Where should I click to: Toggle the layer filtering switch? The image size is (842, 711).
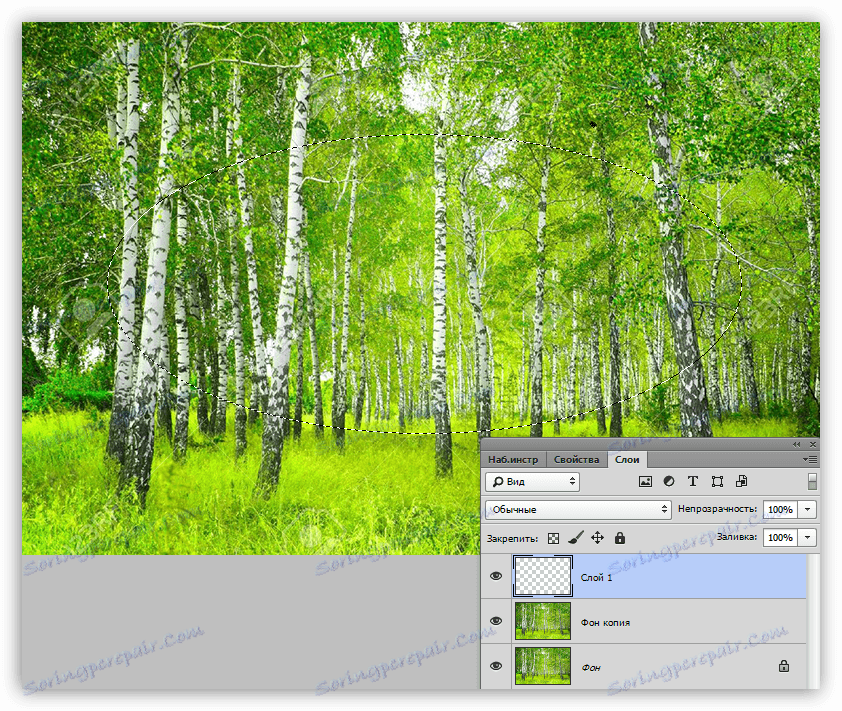pos(812,482)
